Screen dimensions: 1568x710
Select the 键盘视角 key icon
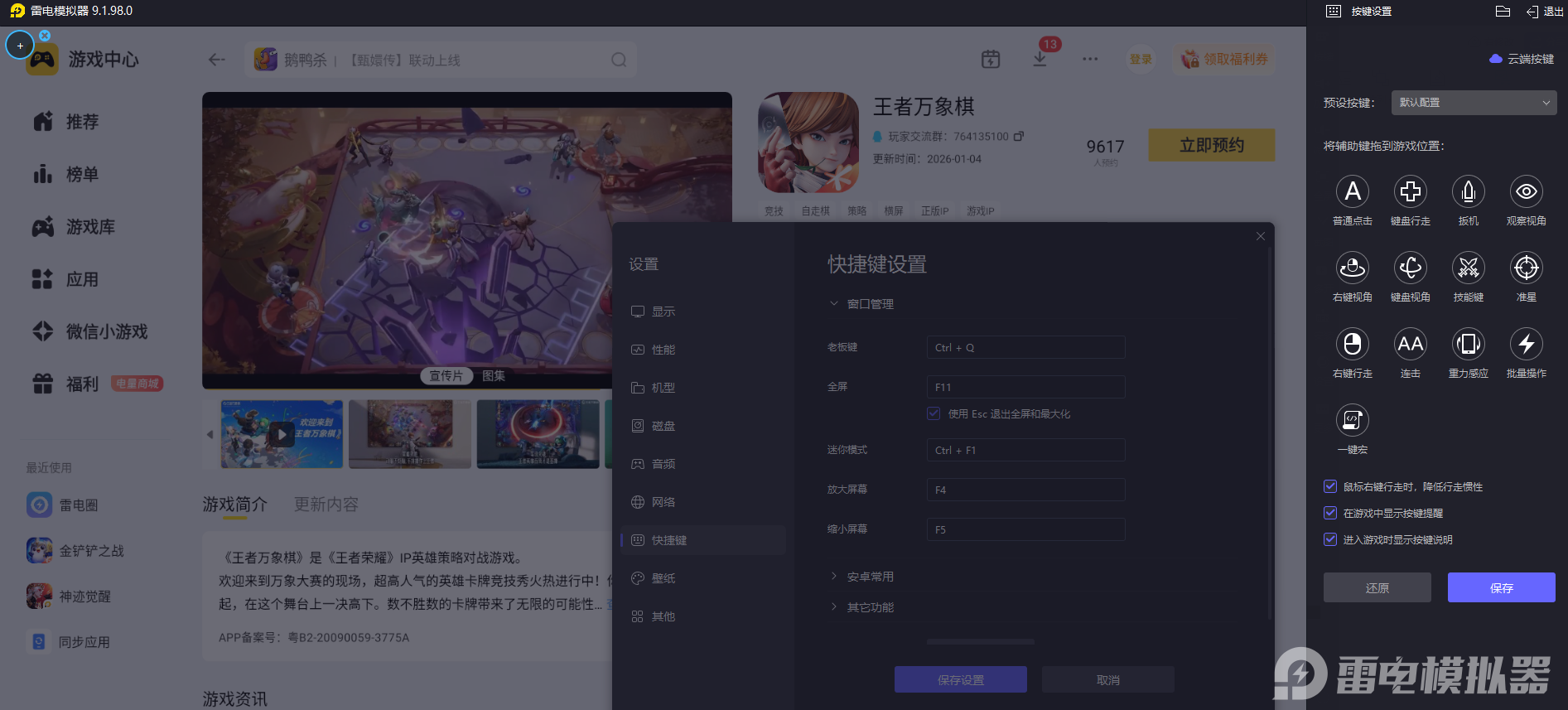[1411, 268]
